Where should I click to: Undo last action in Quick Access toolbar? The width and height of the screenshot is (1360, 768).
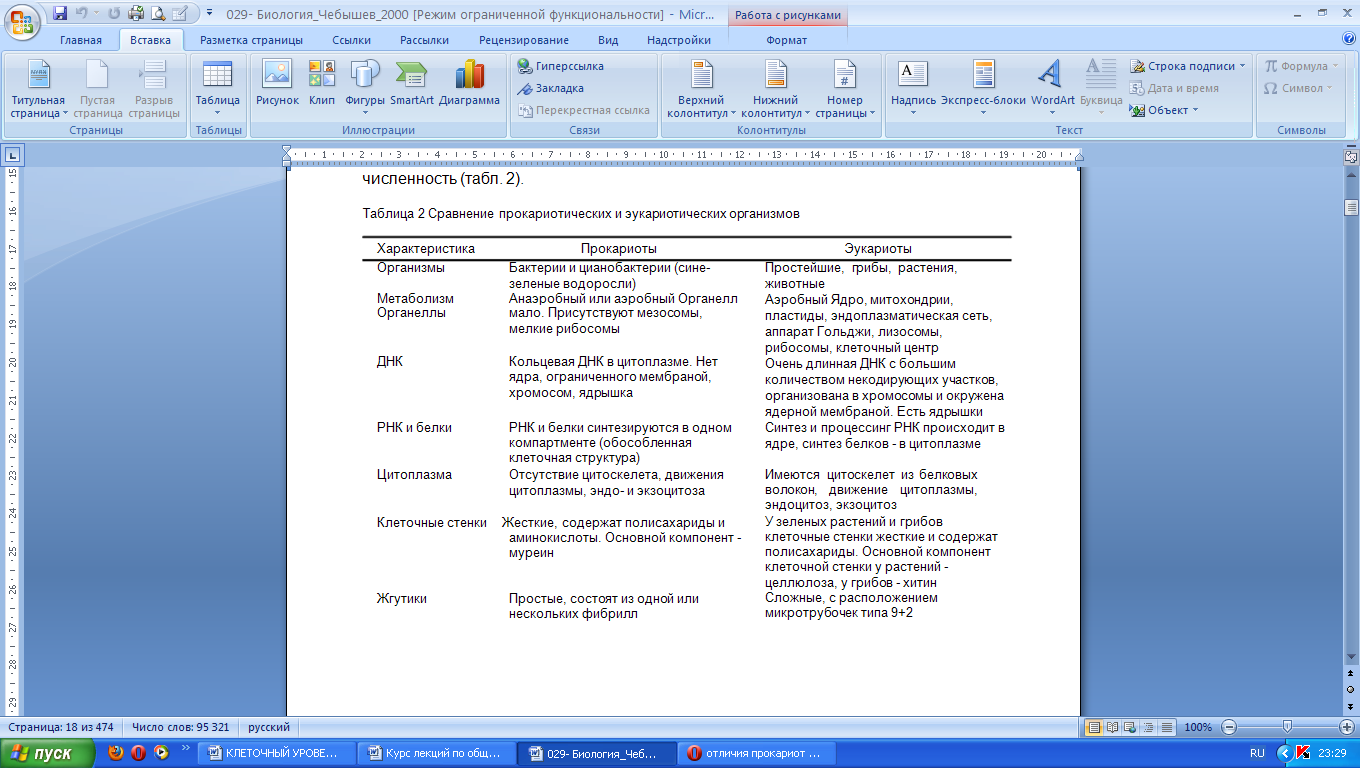[82, 13]
